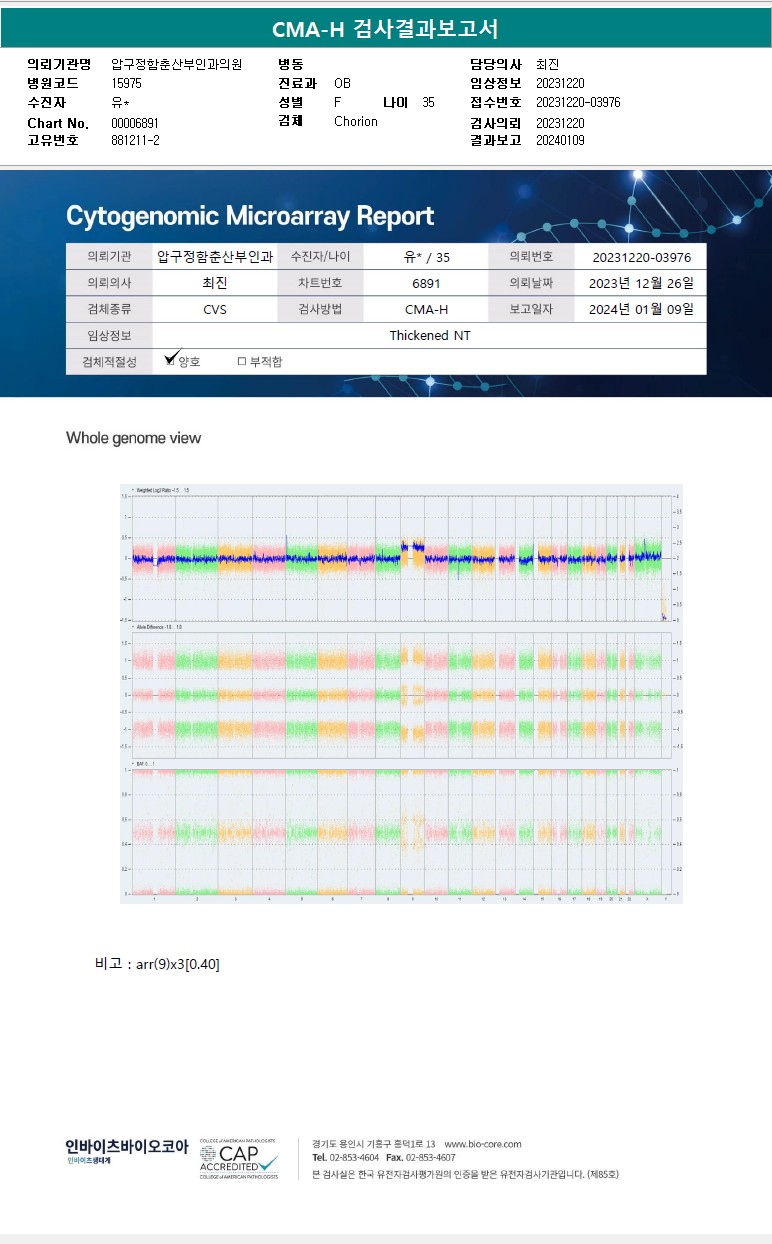Select 접수번호 value 20231220-03976 in header
Screen dimensions: 772x1244
pos(578,102)
